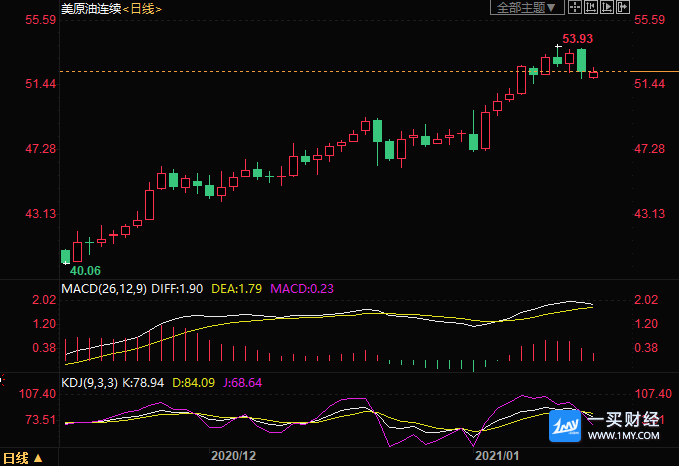Click the panel export arrow icon
This screenshot has height=466, width=679.
click(x=623, y=7)
